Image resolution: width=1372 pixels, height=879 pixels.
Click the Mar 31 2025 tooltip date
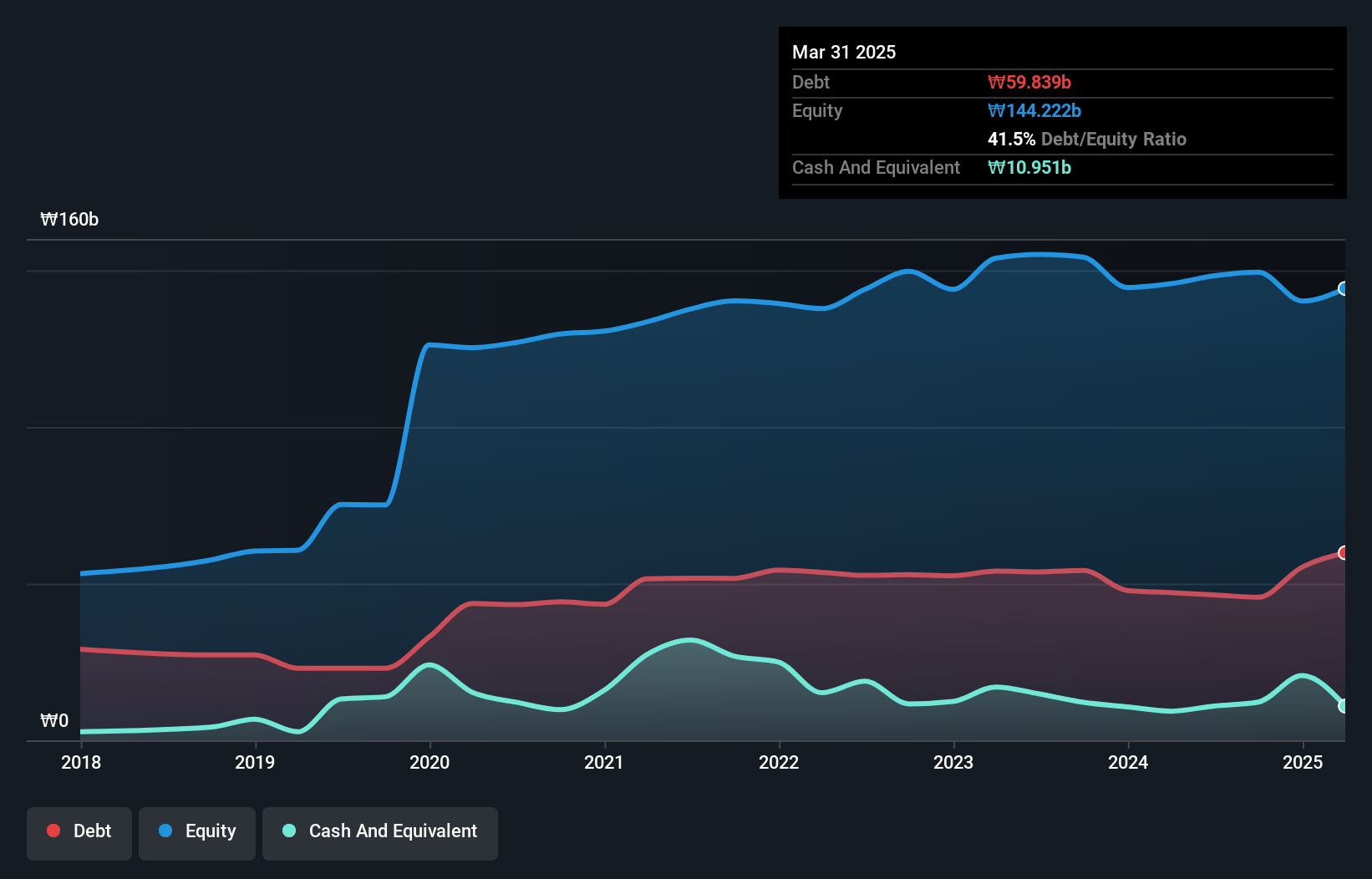pyautogui.click(x=844, y=53)
